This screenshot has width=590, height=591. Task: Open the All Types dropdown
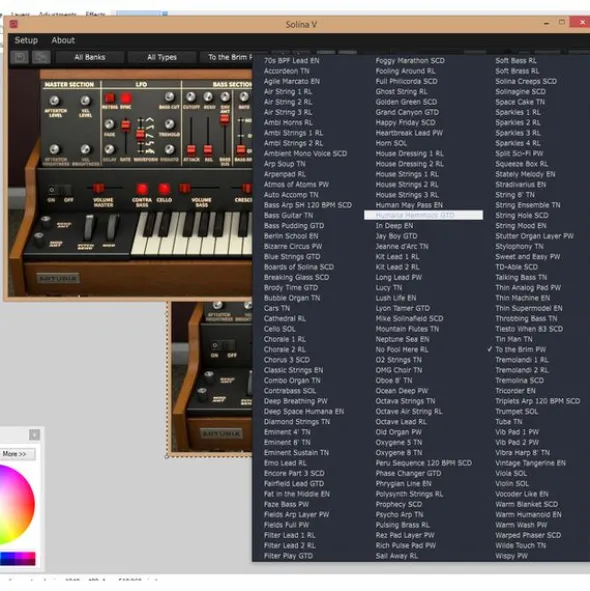click(162, 57)
